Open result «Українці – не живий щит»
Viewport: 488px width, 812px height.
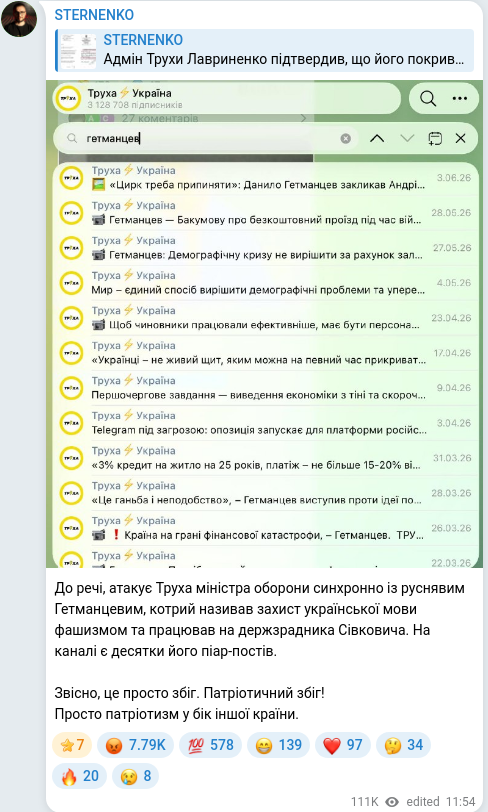[266, 353]
